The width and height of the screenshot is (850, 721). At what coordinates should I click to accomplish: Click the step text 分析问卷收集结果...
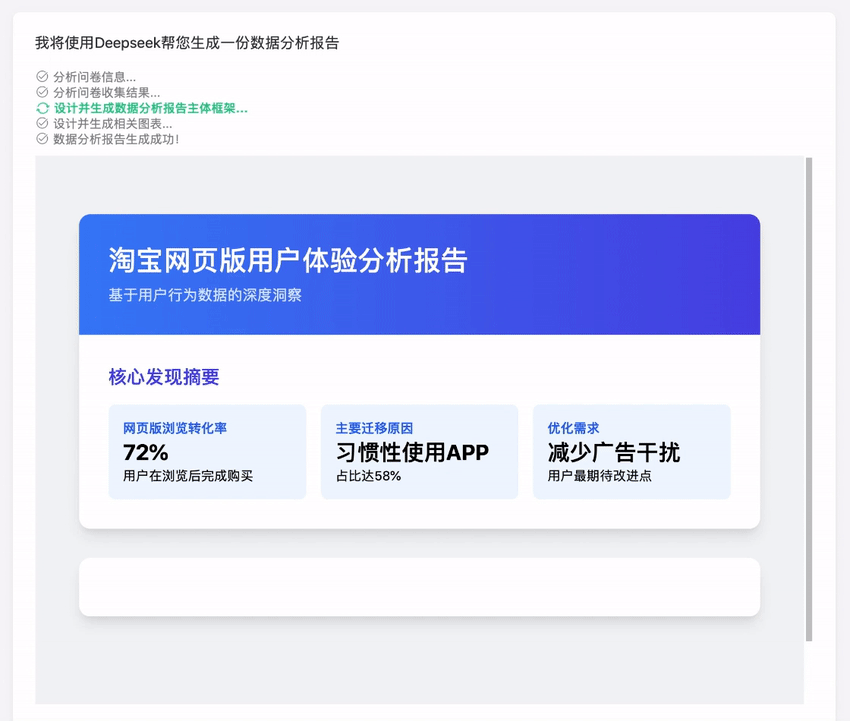106,92
